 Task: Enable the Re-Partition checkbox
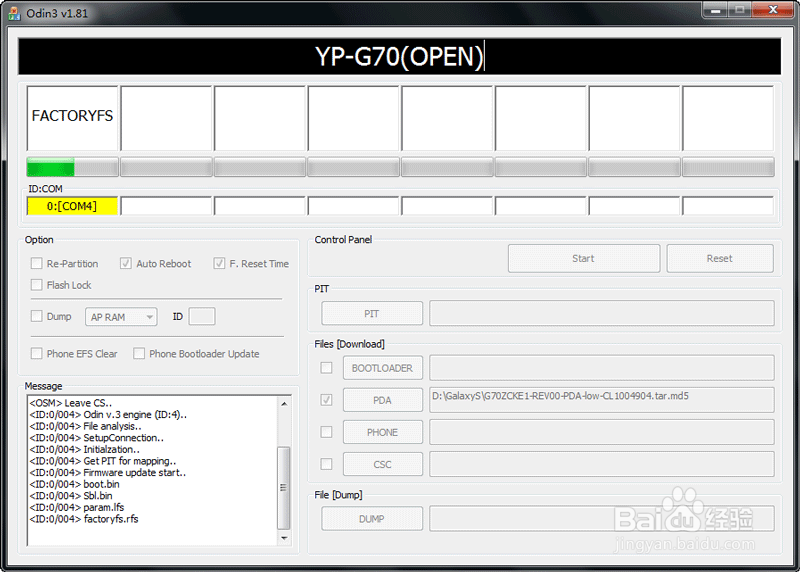pos(36,263)
